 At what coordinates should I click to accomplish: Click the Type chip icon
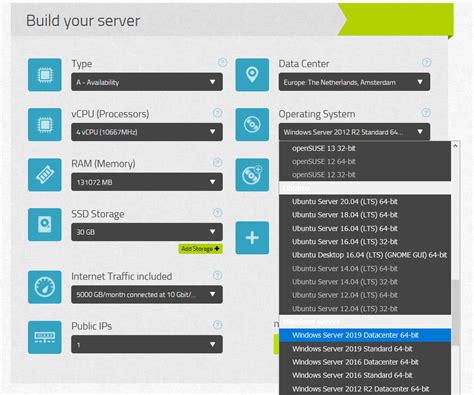[x=45, y=75]
